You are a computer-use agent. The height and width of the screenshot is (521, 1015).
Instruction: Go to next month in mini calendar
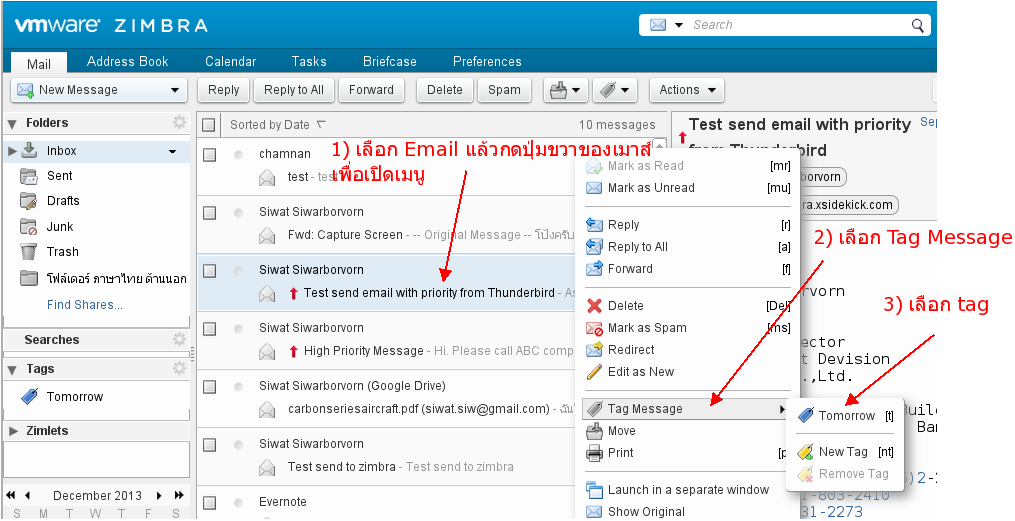click(159, 496)
